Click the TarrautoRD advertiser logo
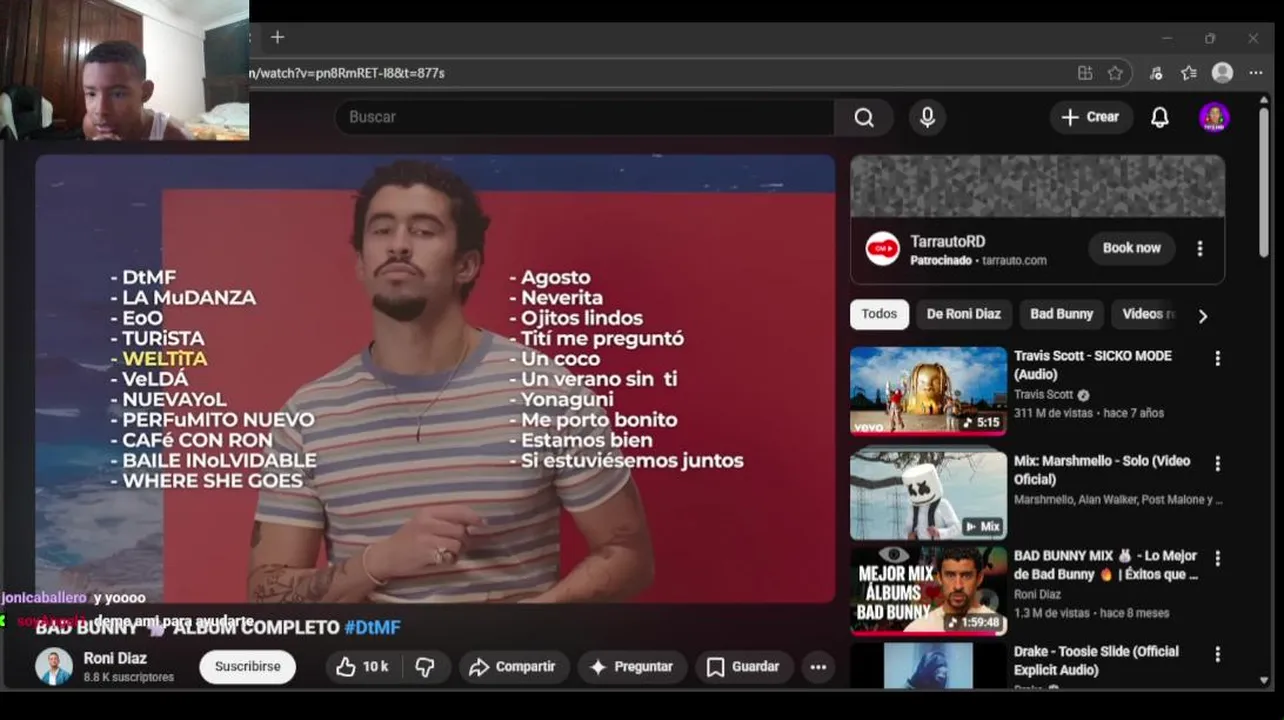The width and height of the screenshot is (1284, 720). click(882, 248)
